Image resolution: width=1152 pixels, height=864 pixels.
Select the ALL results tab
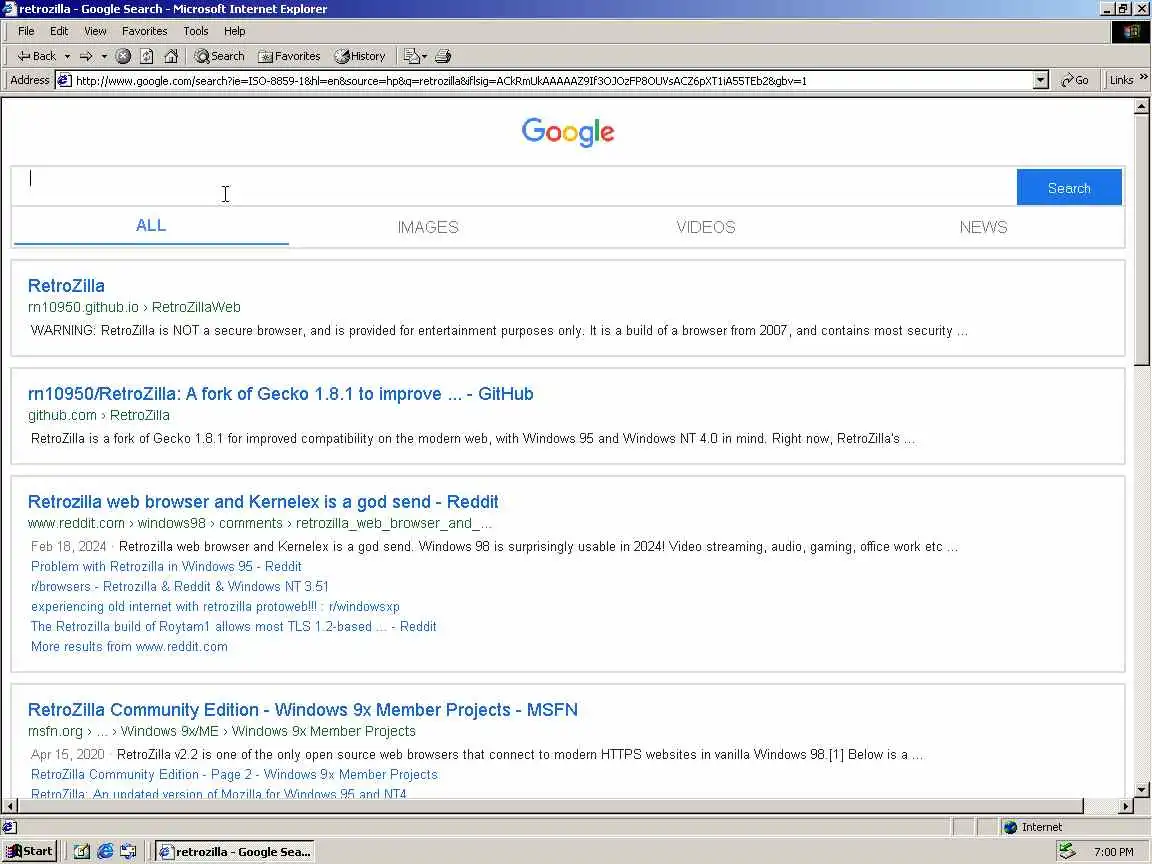[151, 226]
